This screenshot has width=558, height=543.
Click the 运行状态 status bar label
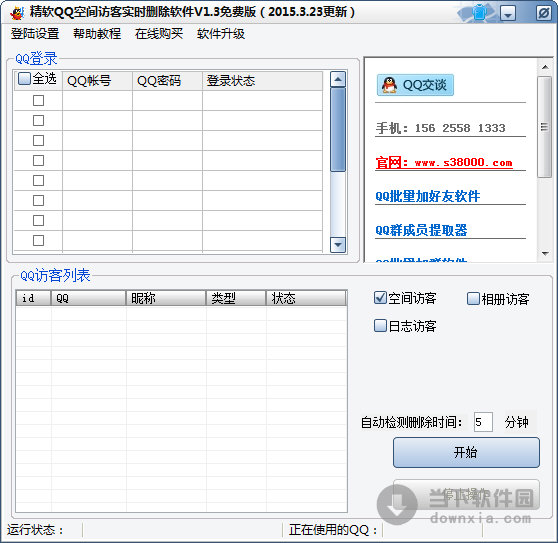pyautogui.click(x=35, y=530)
